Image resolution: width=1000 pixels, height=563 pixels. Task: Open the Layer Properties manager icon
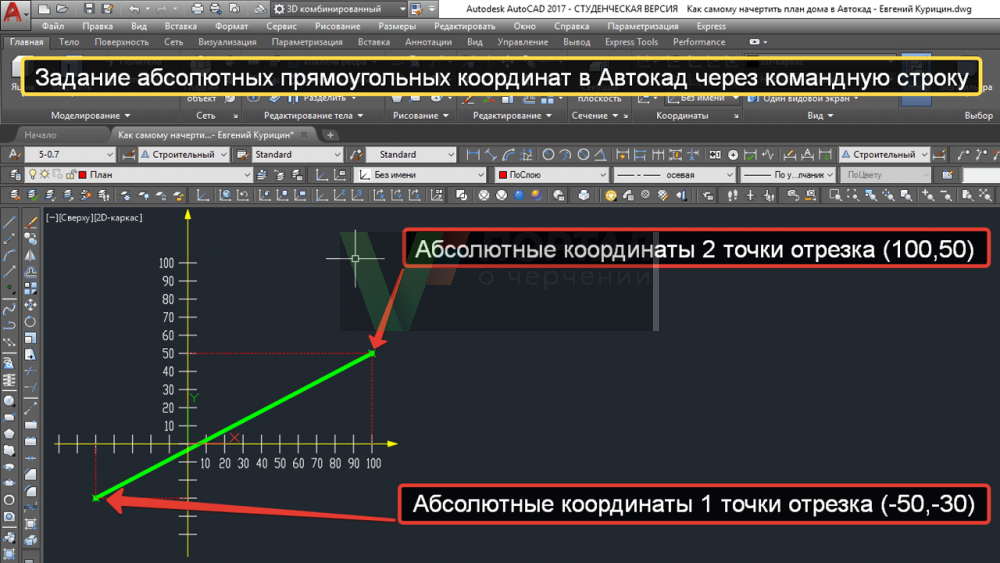pyautogui.click(x=15, y=174)
